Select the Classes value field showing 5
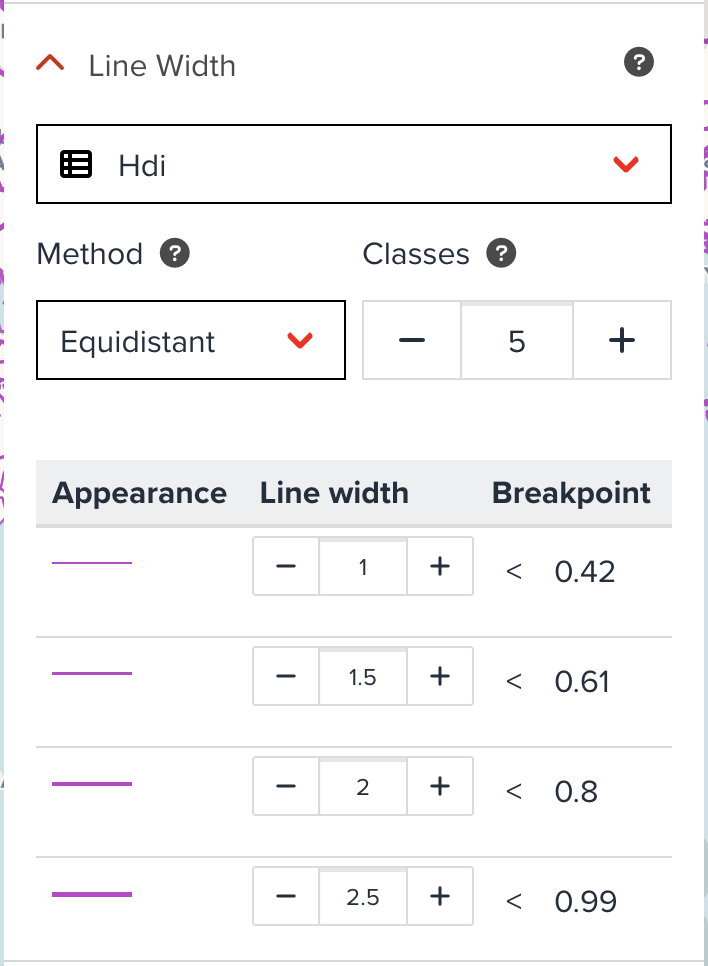708x966 pixels. [x=516, y=340]
